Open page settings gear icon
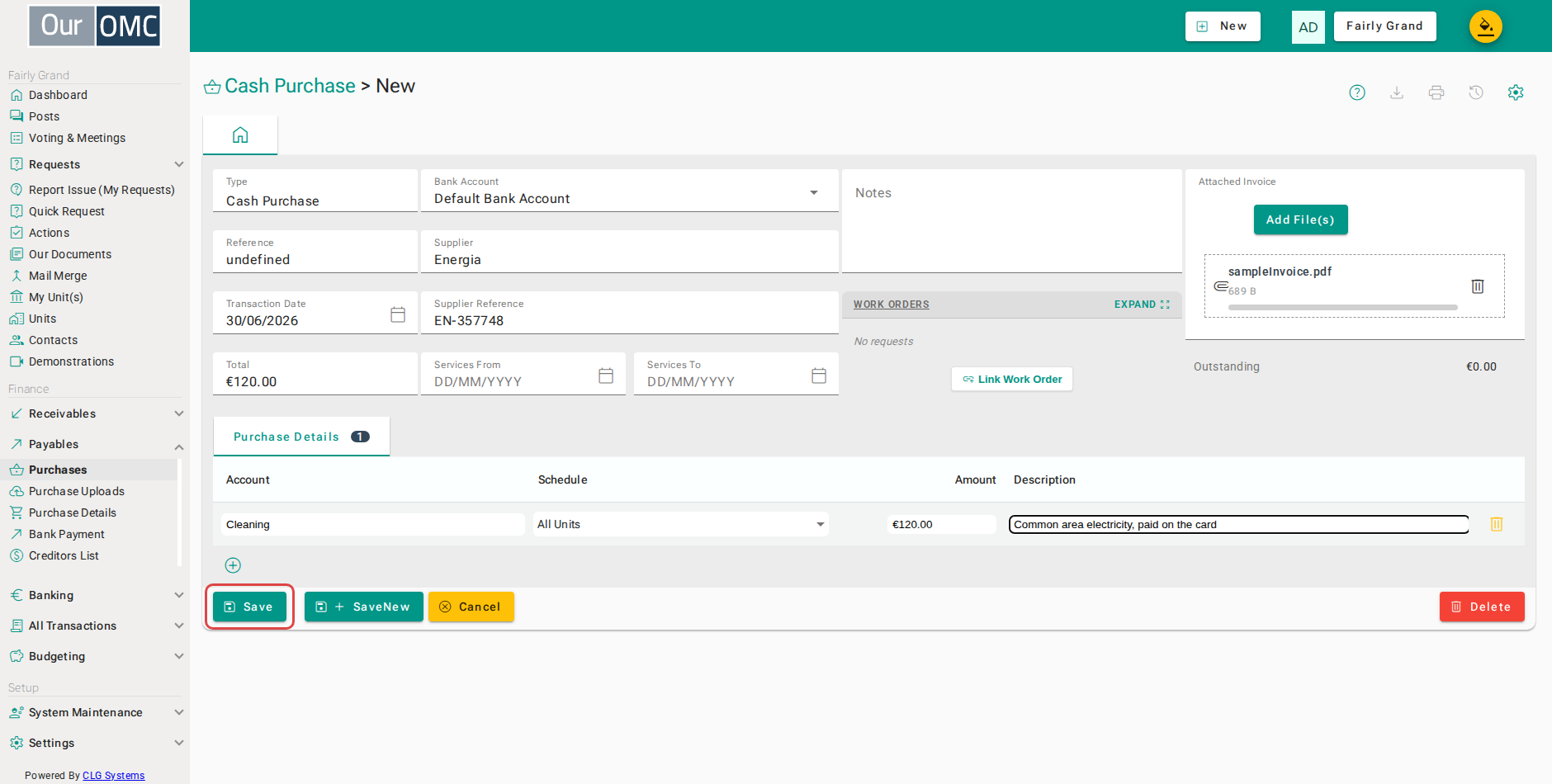1552x784 pixels. 1516,92
